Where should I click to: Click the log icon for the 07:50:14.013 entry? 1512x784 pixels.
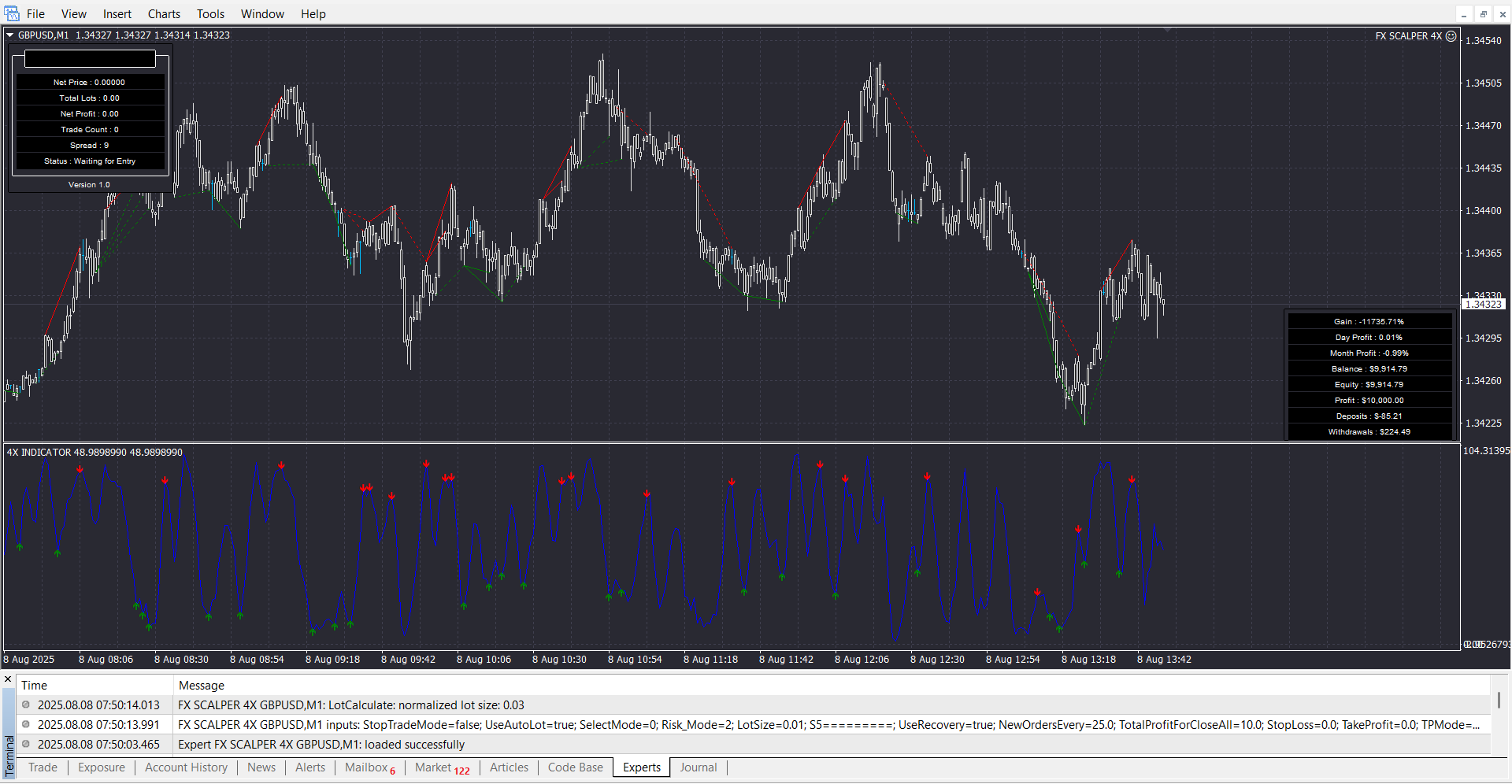click(x=26, y=705)
